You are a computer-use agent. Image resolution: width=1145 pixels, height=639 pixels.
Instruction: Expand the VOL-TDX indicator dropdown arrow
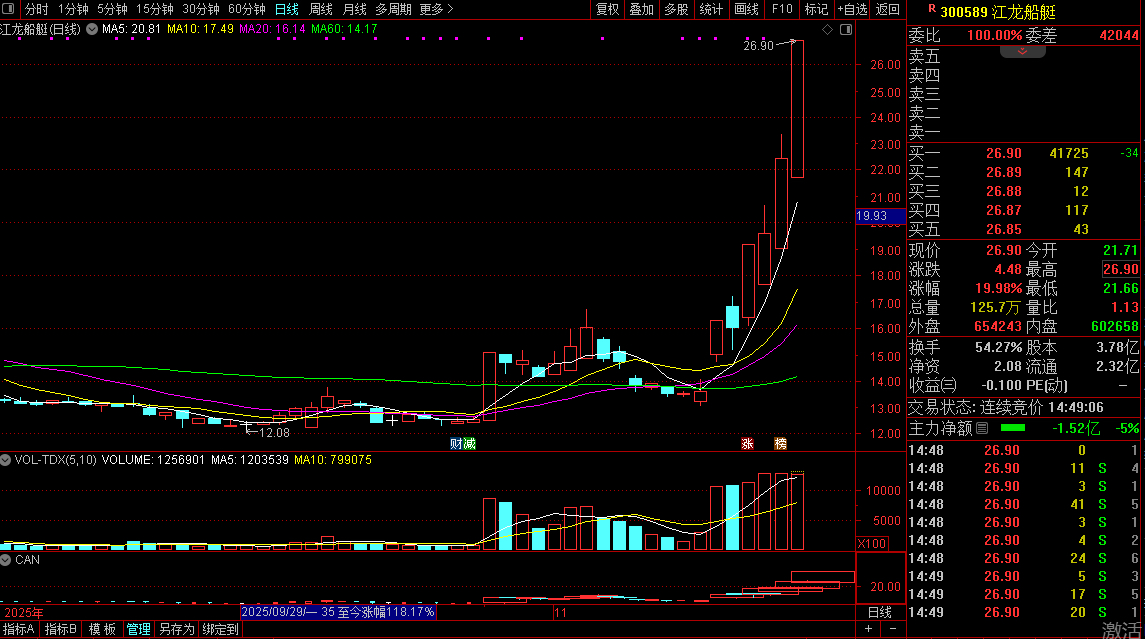6,460
